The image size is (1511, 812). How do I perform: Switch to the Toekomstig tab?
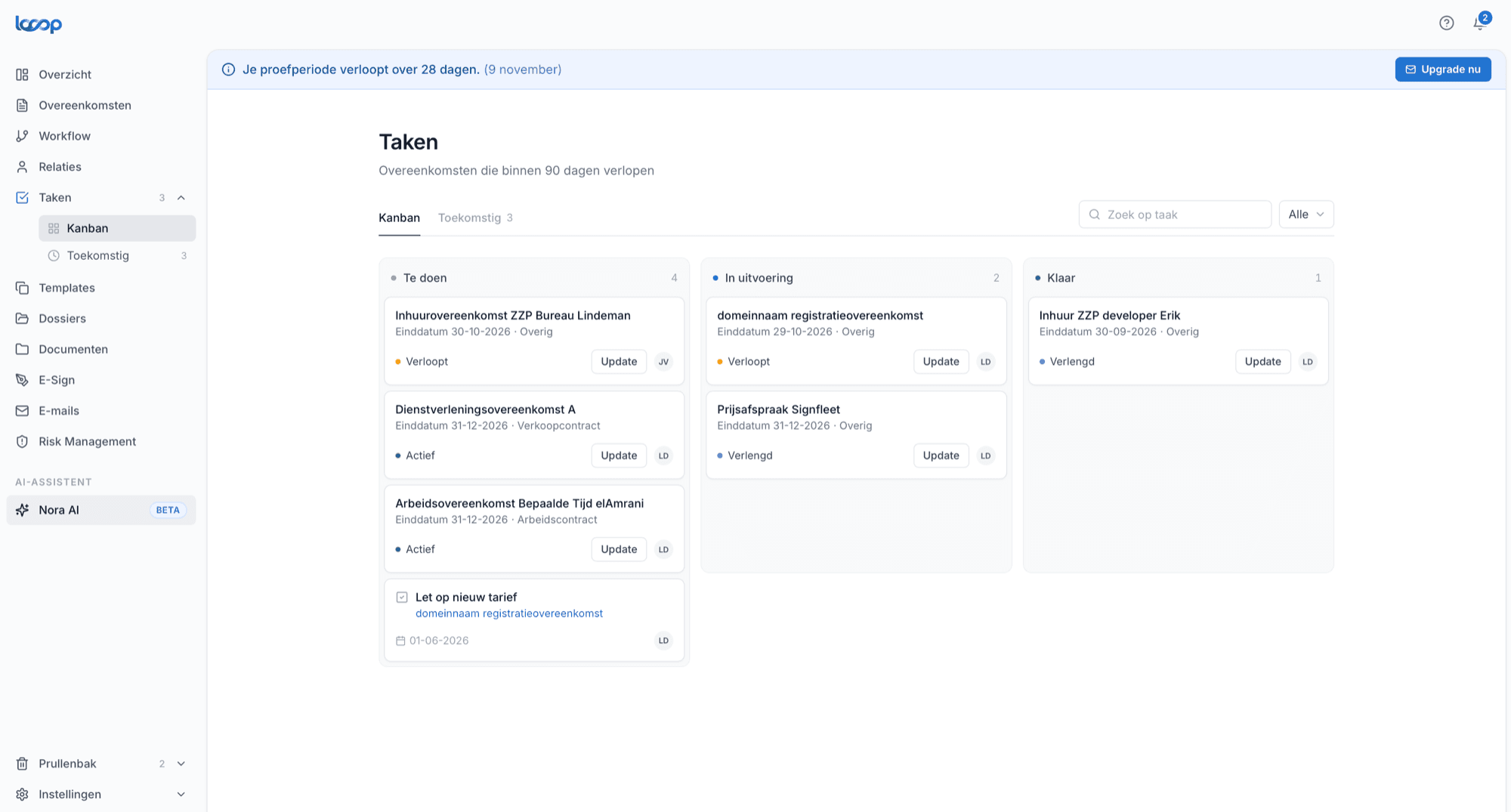(475, 218)
